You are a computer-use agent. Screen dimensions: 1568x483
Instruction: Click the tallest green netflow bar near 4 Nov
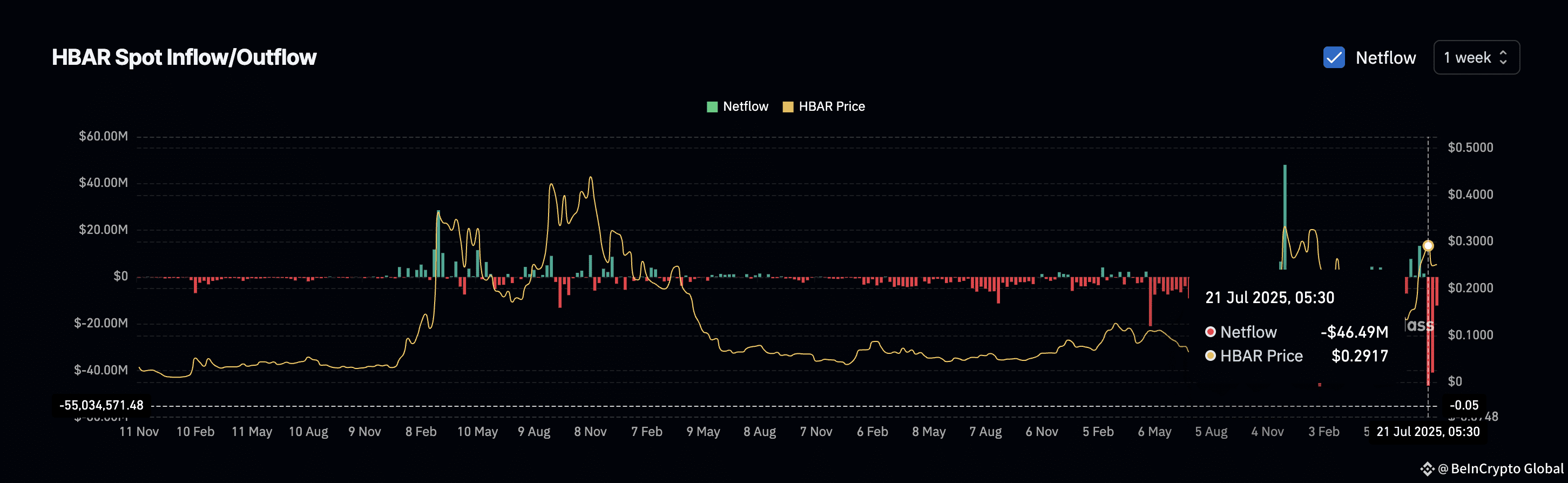pos(1285,216)
